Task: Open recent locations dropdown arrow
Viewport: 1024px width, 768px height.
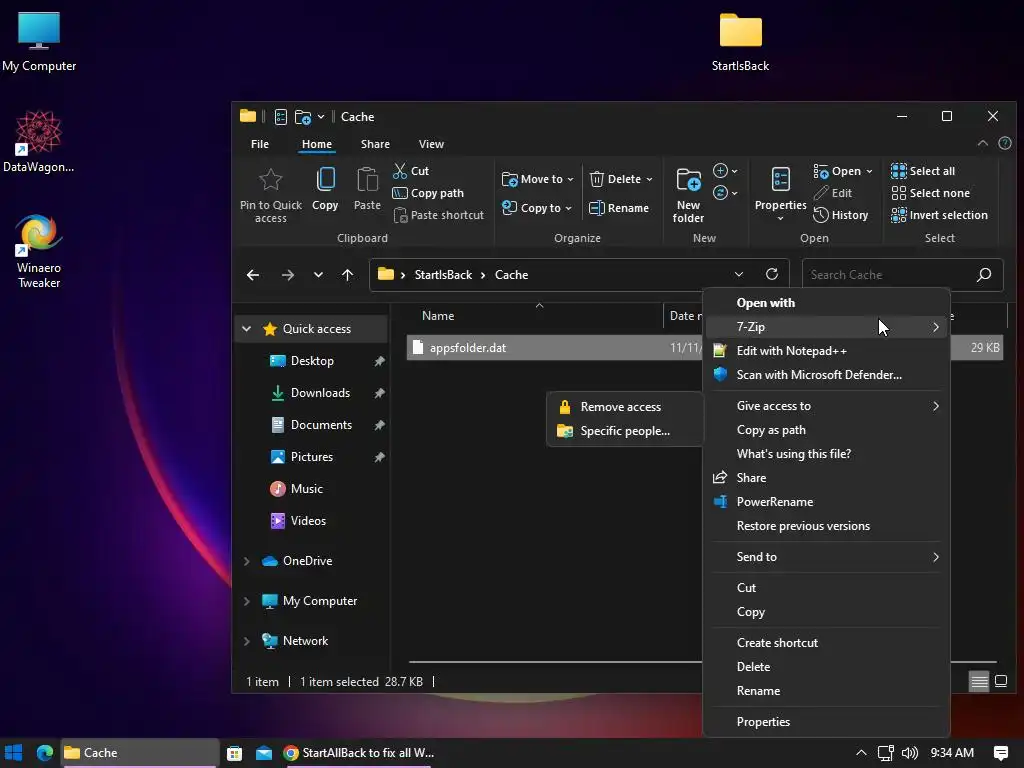Action: coord(318,275)
